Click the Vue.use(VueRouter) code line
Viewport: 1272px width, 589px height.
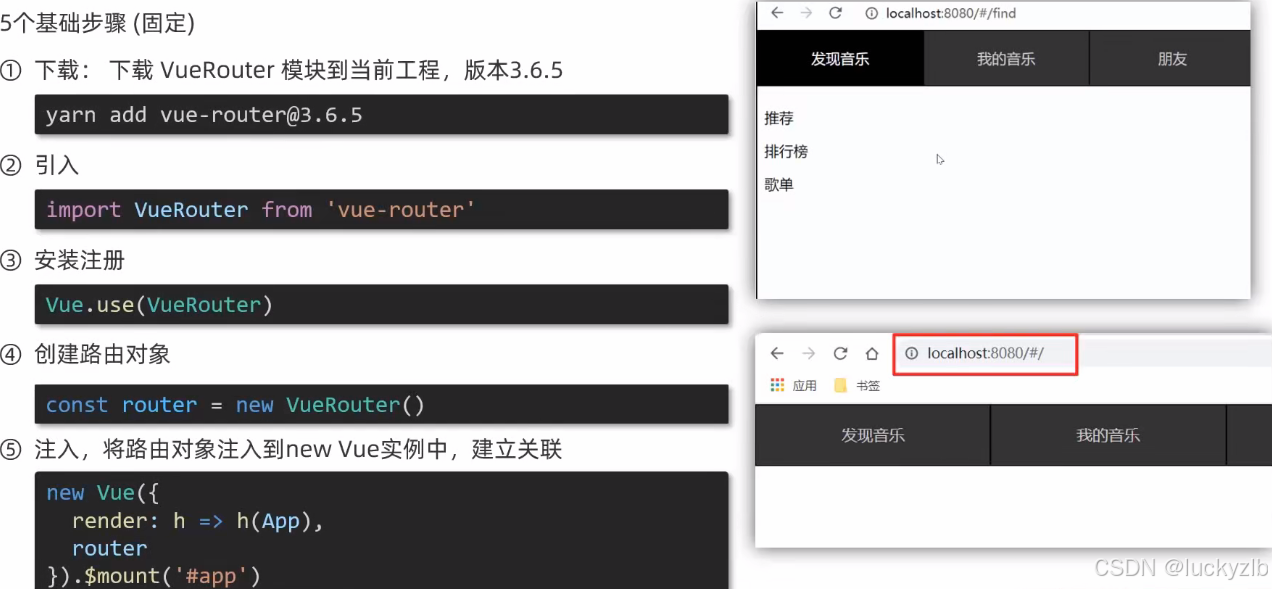pos(159,305)
